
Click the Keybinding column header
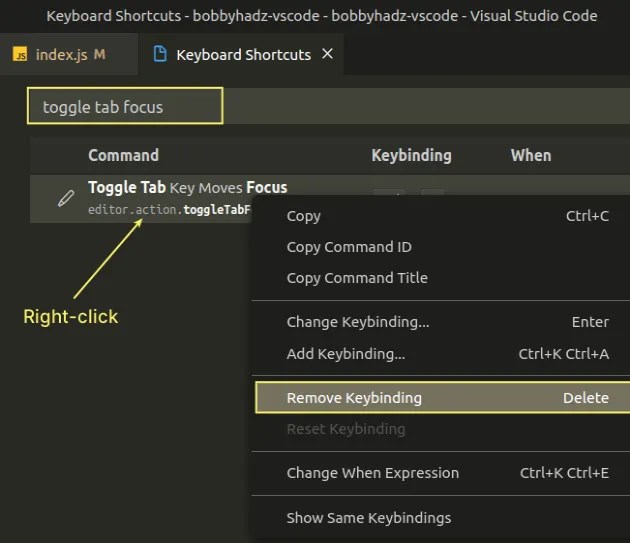coord(411,156)
